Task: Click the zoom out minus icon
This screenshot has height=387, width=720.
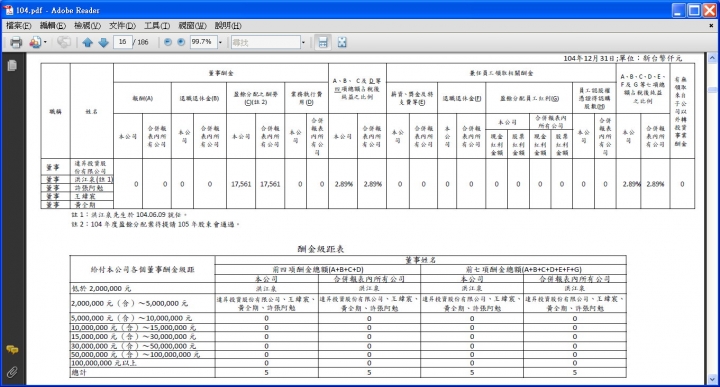Action: click(x=168, y=42)
